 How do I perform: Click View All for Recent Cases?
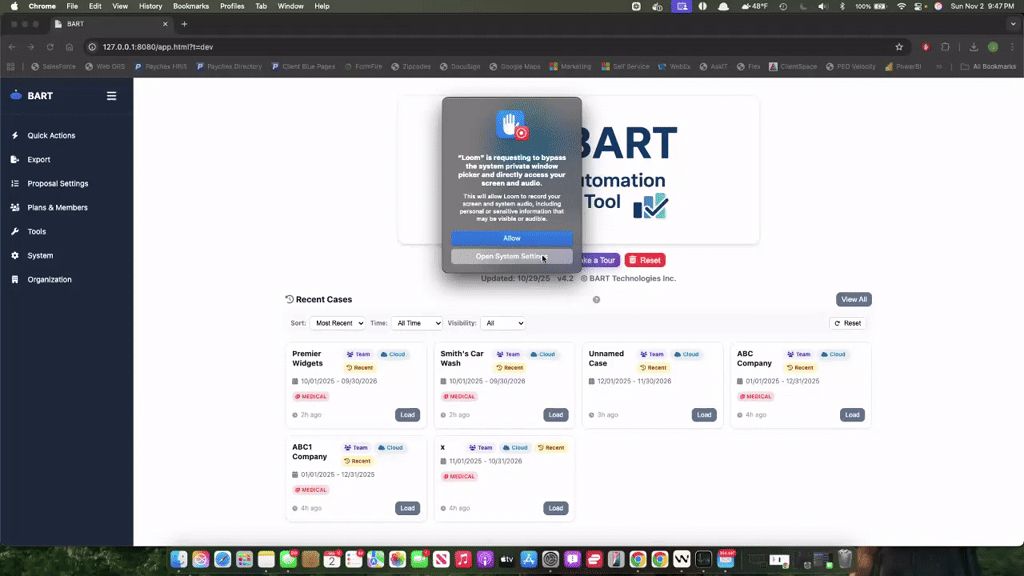pyautogui.click(x=854, y=299)
